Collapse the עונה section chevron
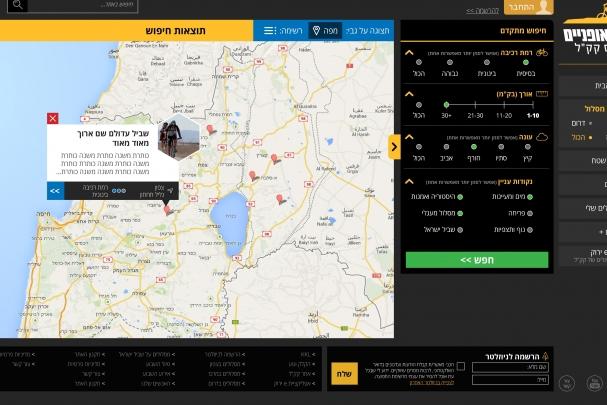This screenshot has width=607, height=405. pos(409,137)
